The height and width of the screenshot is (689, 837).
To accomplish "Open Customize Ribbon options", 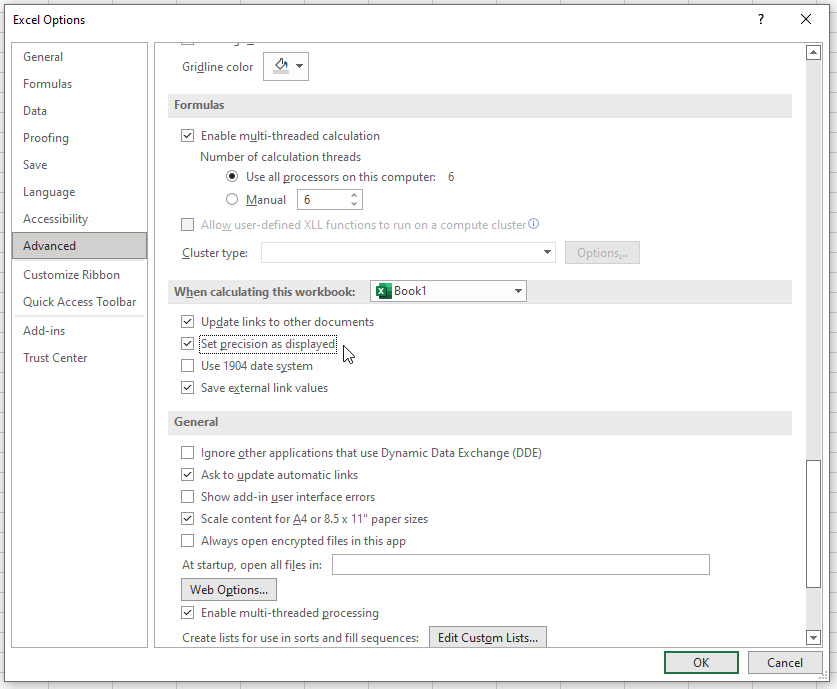I will point(80,275).
